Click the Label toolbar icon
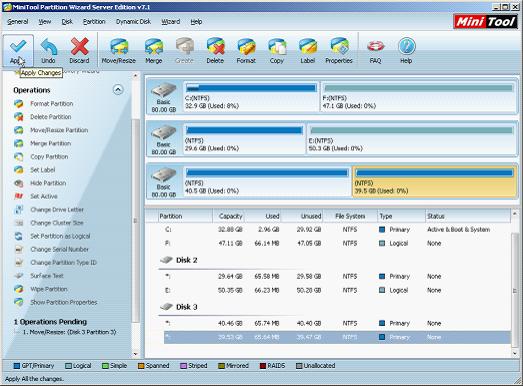 (308, 51)
